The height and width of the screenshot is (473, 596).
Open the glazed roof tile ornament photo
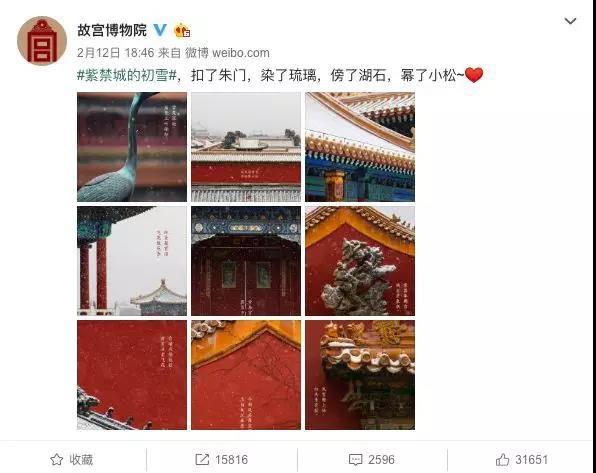coord(360,375)
